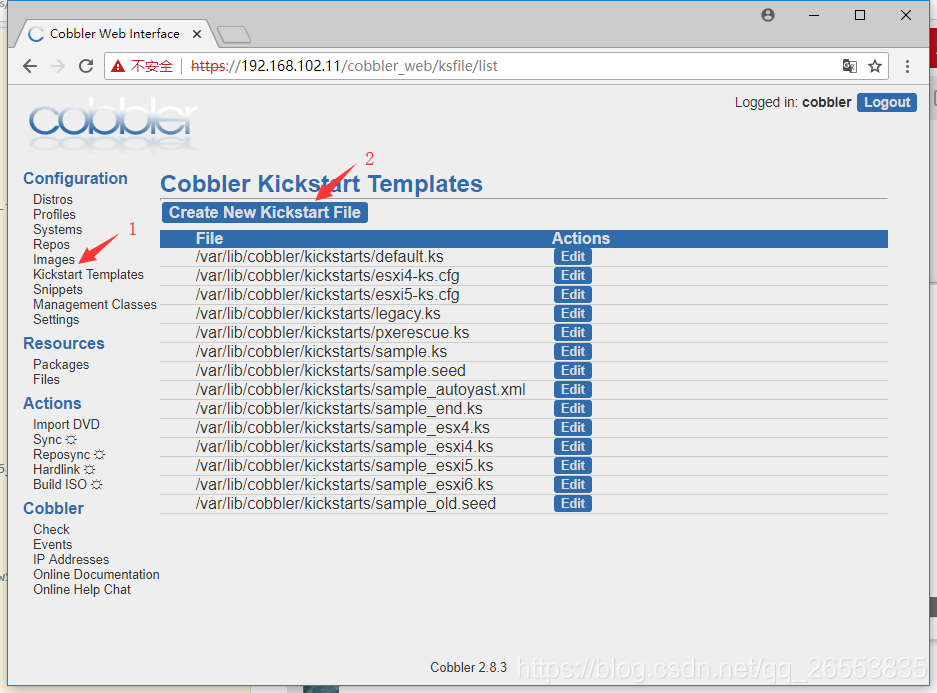This screenshot has height=693, width=937.
Task: Click /var/lib/cobbler/kickstarts/default.ks path text
Action: pyautogui.click(x=319, y=257)
